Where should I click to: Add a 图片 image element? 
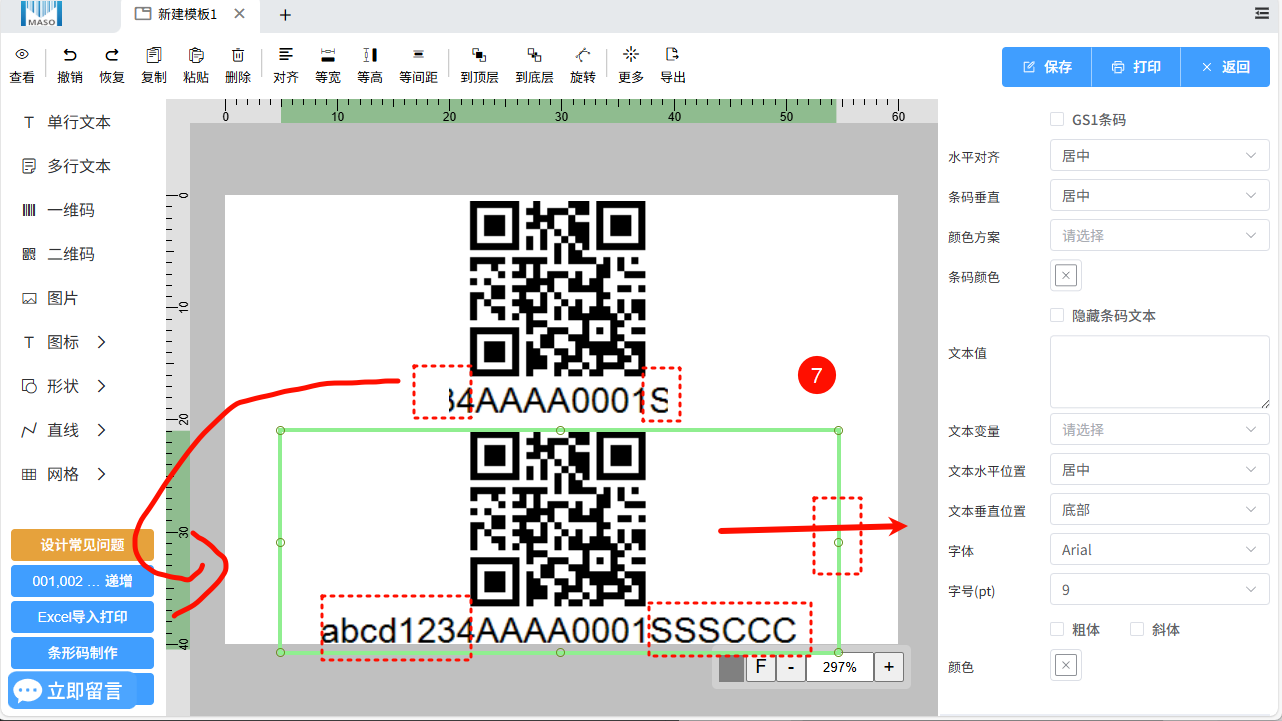click(x=50, y=298)
